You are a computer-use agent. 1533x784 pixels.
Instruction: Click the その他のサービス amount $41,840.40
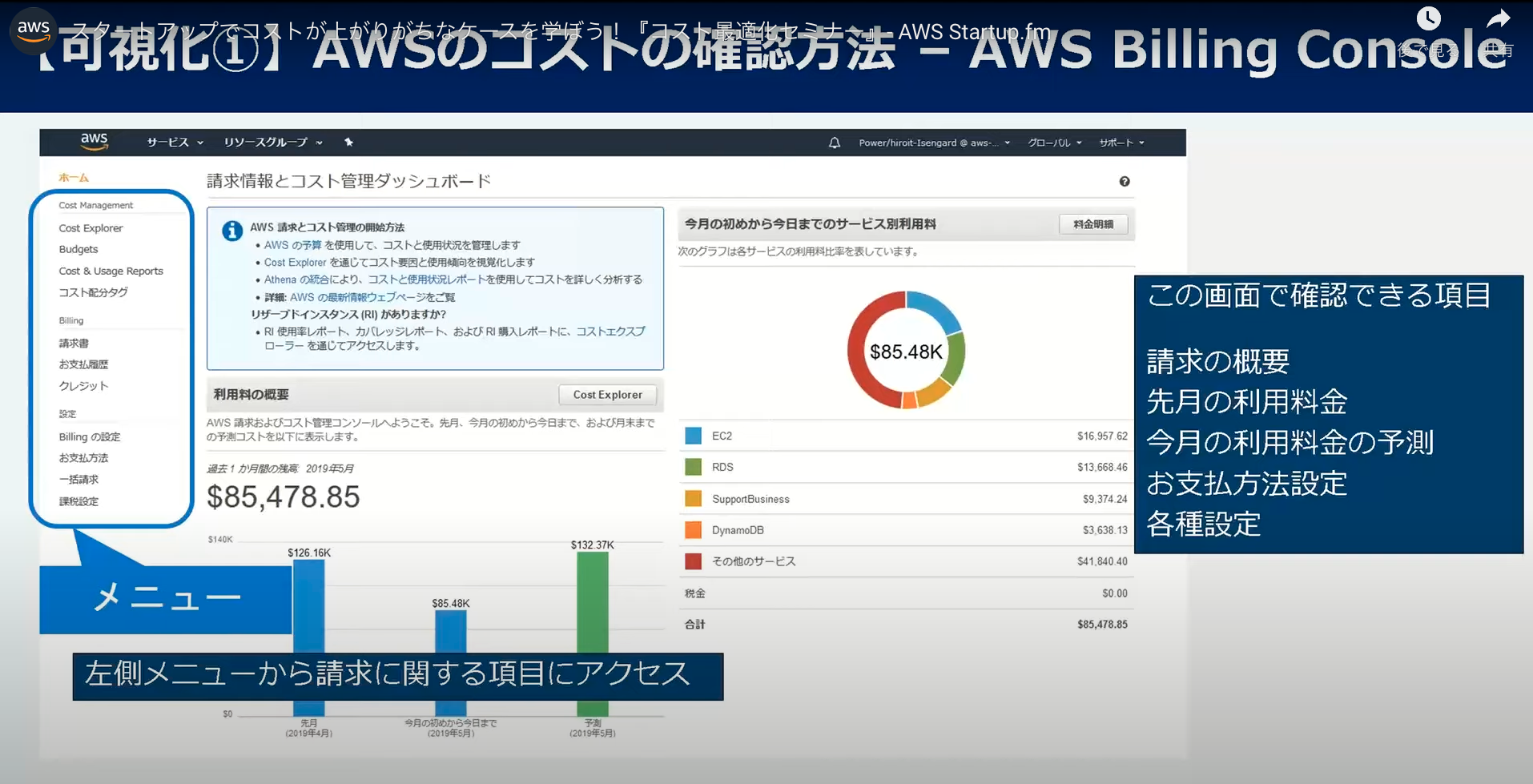1102,561
